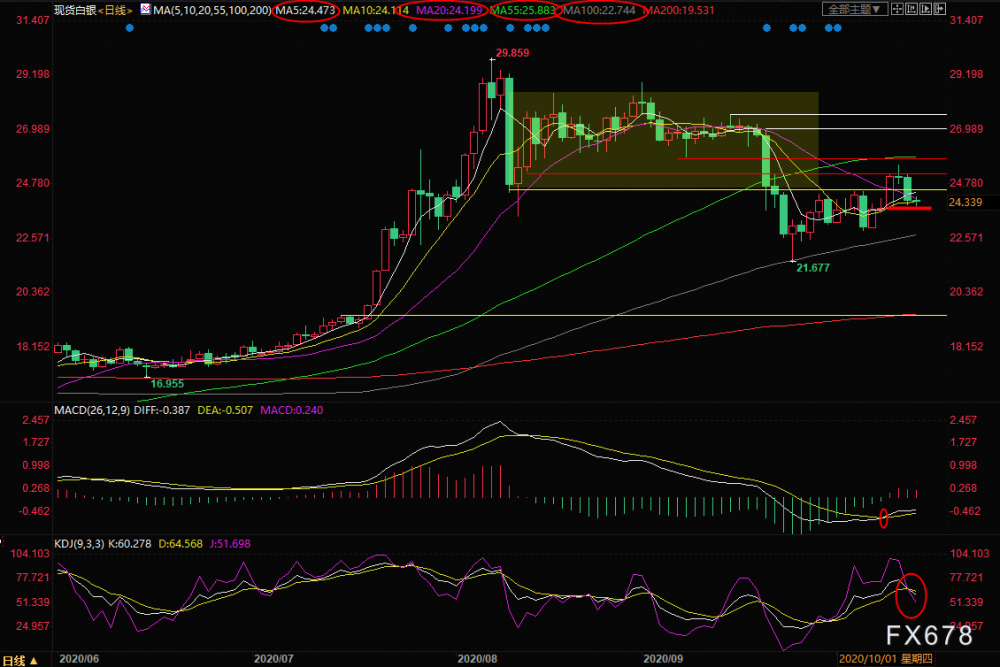Click the 24.339 current price tag
Screen dimensions: 1000x667
(x=966, y=202)
